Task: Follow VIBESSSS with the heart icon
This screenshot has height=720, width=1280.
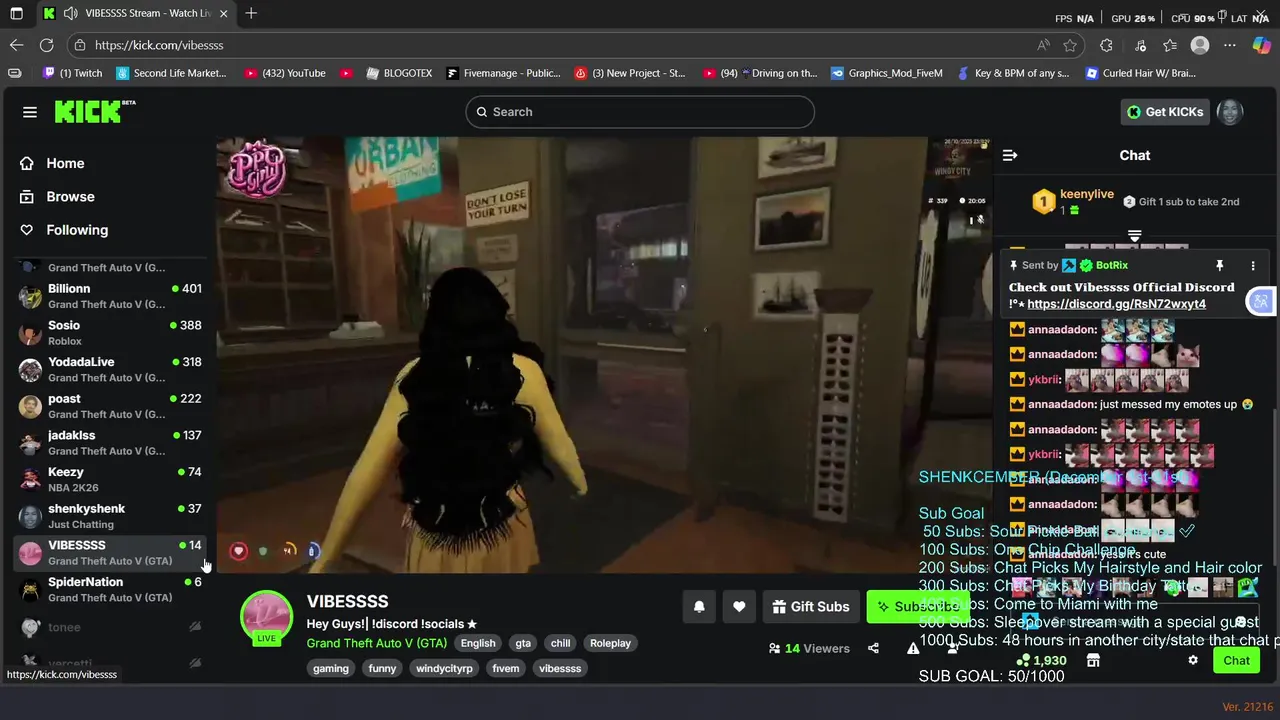Action: 739,606
